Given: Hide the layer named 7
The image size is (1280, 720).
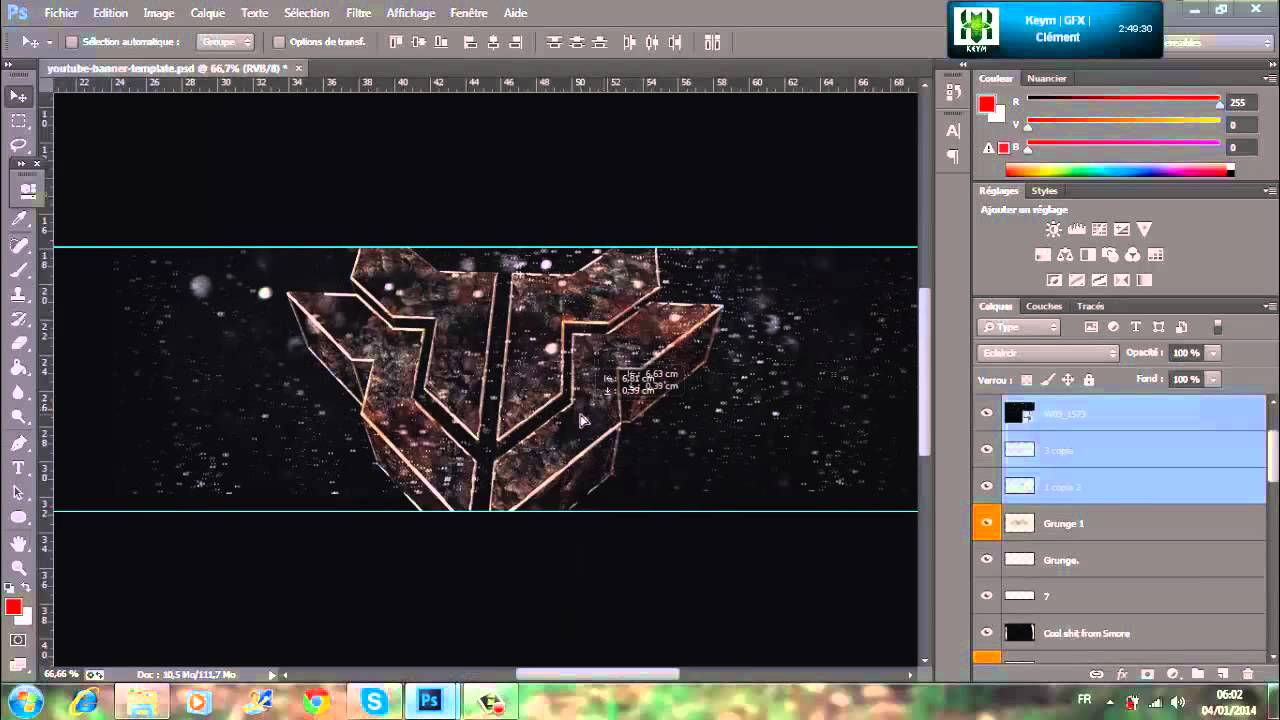Looking at the screenshot, I should [x=987, y=596].
